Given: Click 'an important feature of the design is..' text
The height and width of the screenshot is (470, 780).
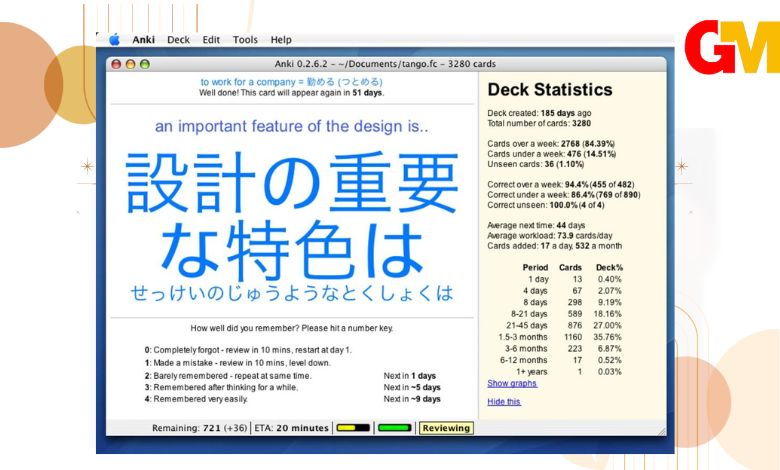Looking at the screenshot, I should tap(292, 126).
